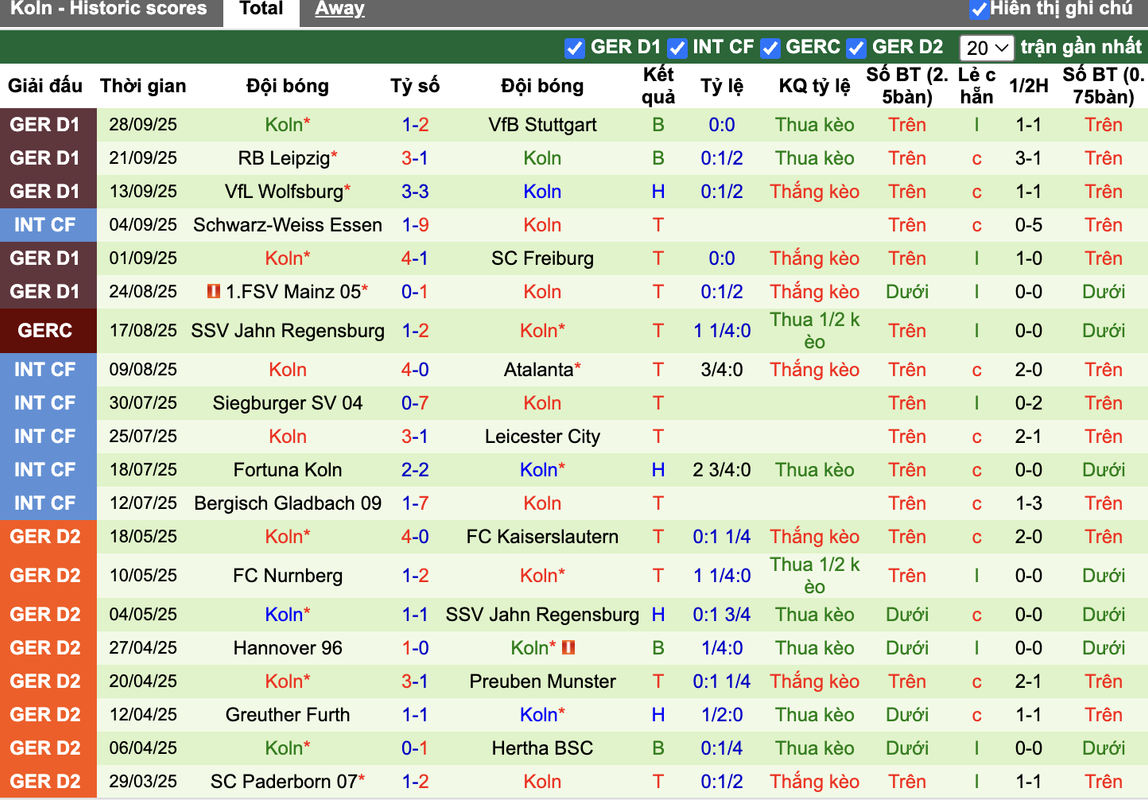Click Hertha BSC team name
Screen dimensions: 1148x800
click(543, 748)
